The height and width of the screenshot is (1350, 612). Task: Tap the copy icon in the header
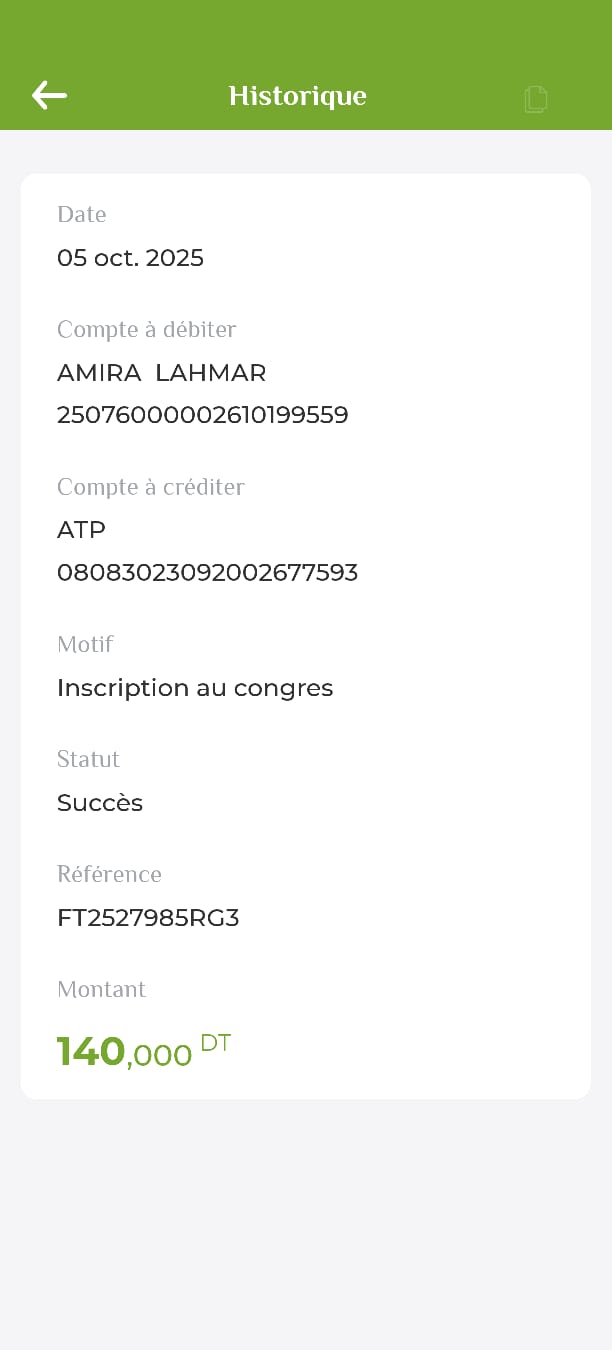pyautogui.click(x=536, y=98)
